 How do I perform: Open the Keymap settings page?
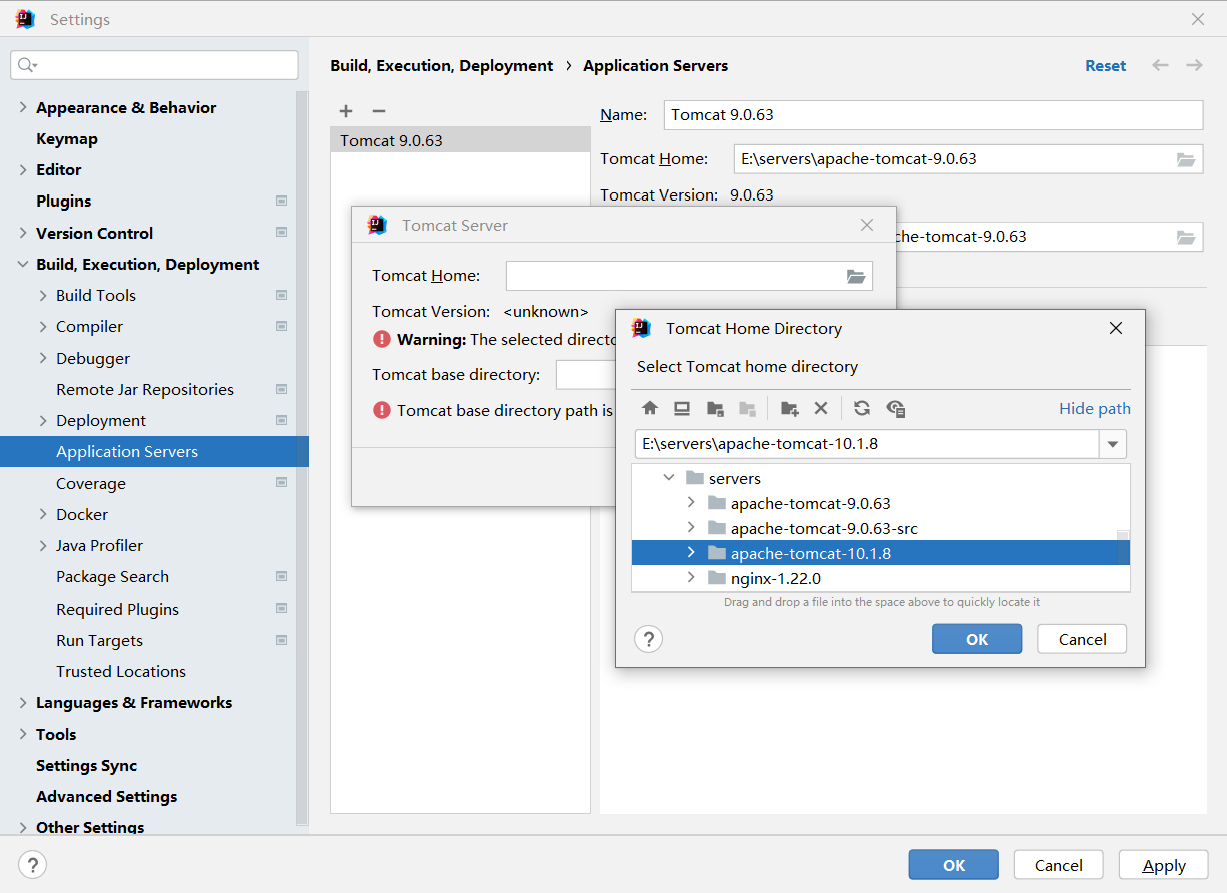(x=67, y=138)
